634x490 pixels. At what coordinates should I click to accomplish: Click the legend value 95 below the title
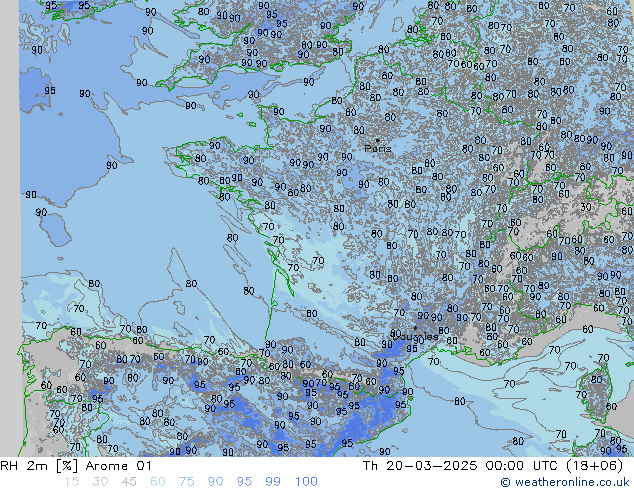pyautogui.click(x=244, y=482)
